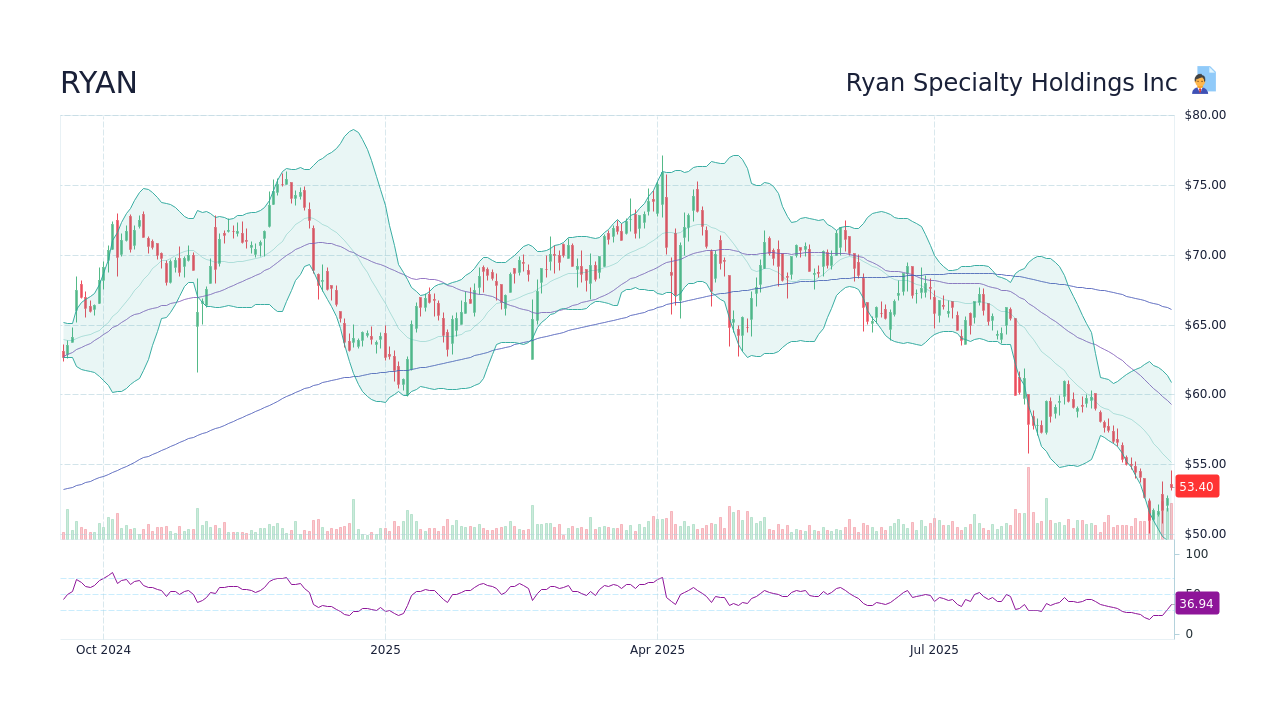Click the $70.00 price axis label
The height and width of the screenshot is (720, 1280).
pos(1205,255)
